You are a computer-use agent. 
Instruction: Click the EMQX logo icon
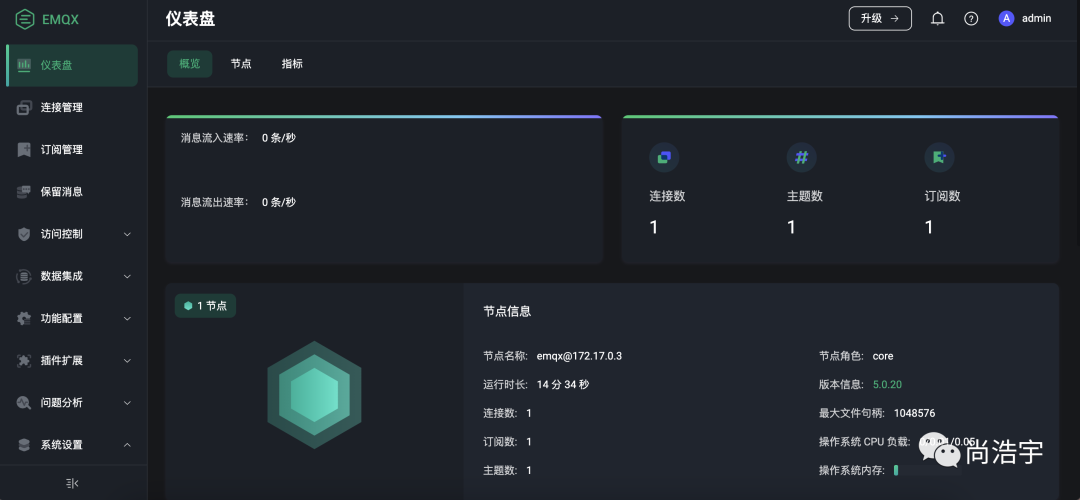pos(25,18)
